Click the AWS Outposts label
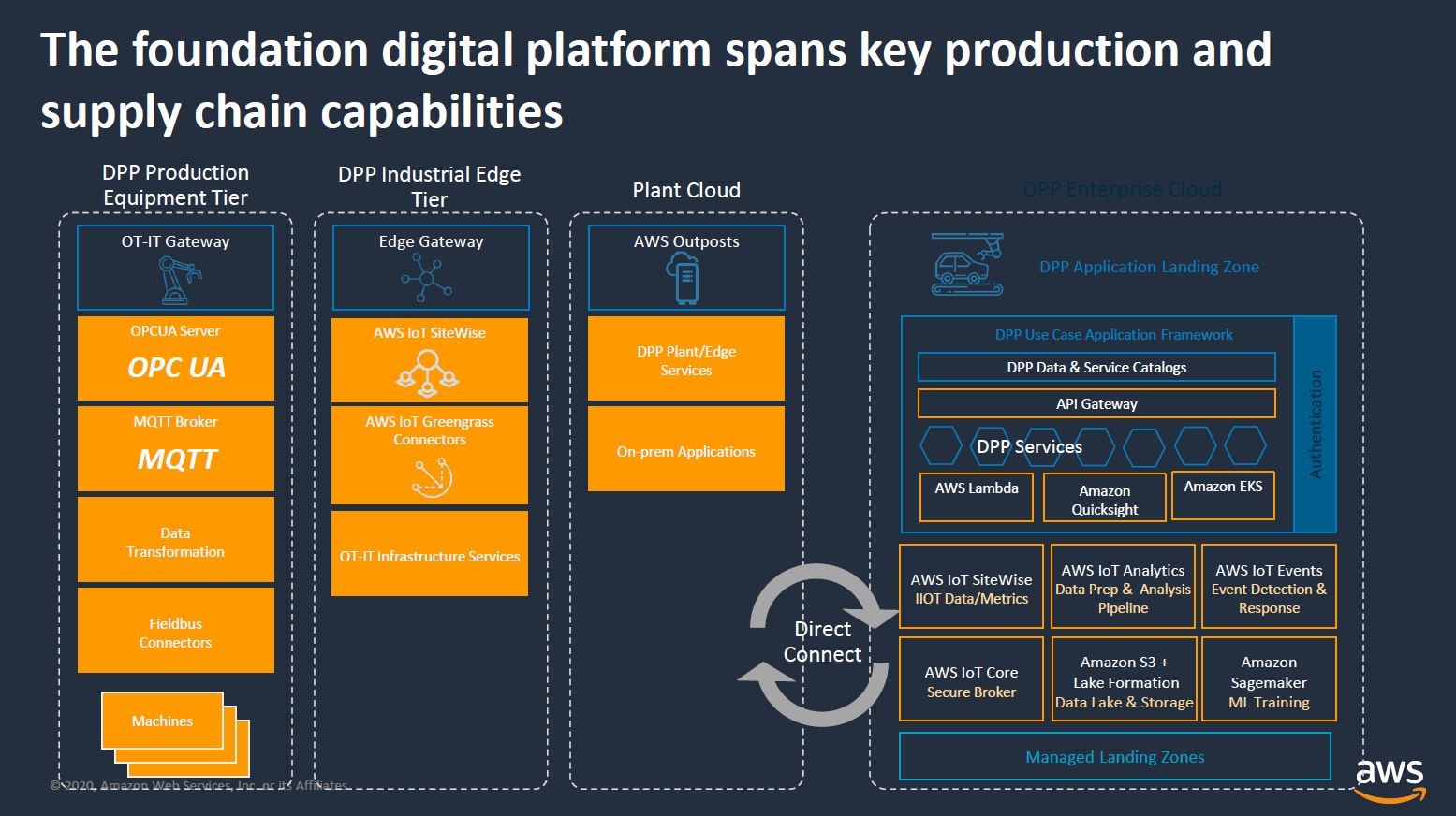This screenshot has height=816, width=1456. click(686, 240)
